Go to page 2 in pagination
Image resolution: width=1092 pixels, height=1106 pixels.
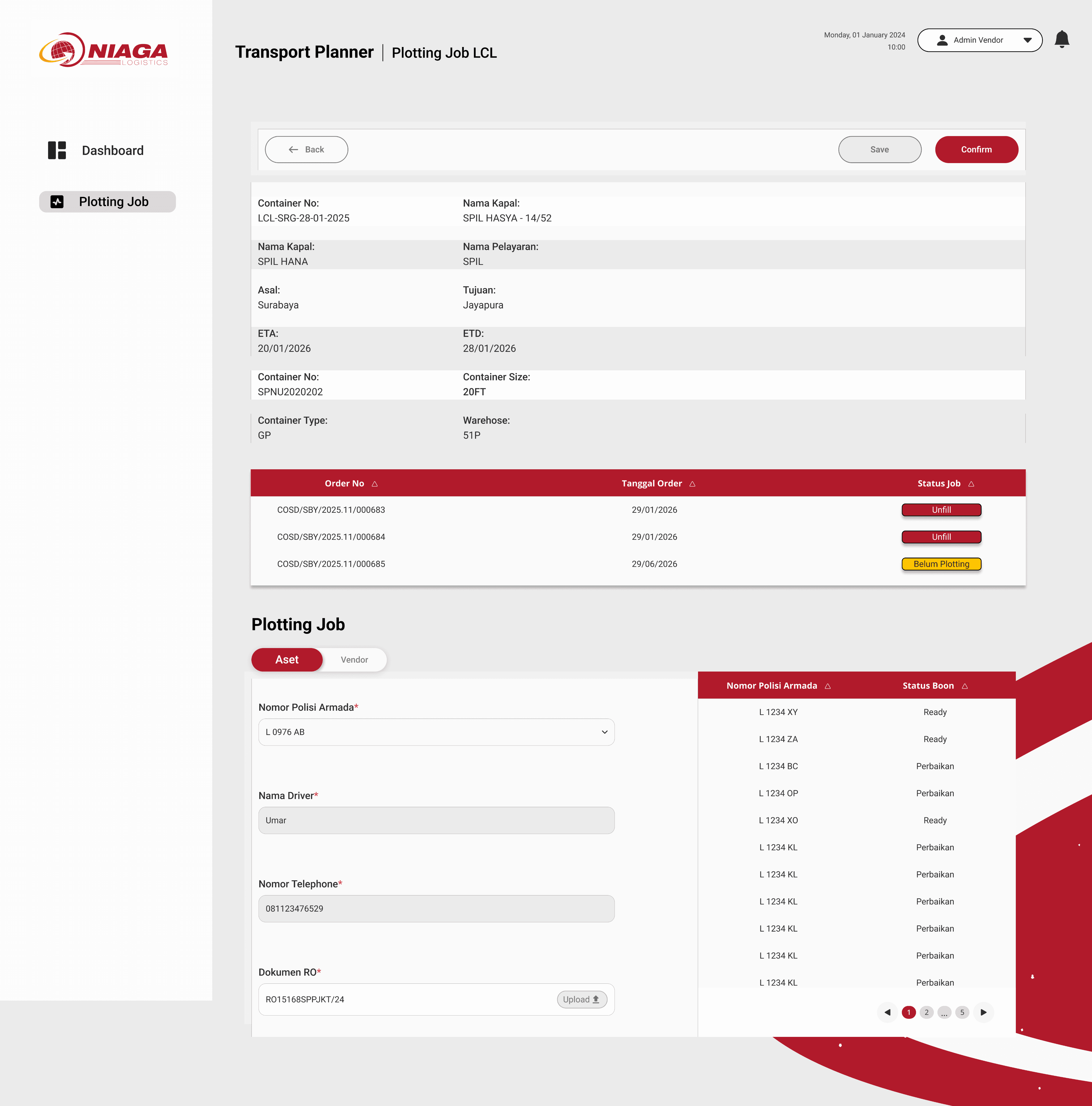pyautogui.click(x=926, y=1012)
